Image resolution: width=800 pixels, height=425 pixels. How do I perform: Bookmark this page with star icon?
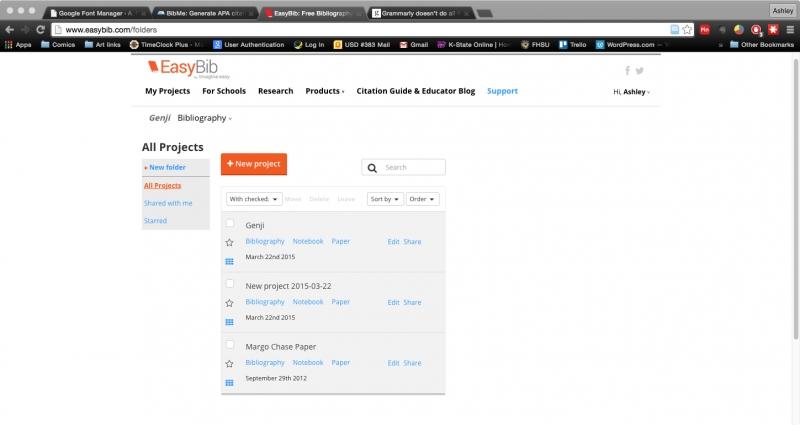tap(687, 30)
